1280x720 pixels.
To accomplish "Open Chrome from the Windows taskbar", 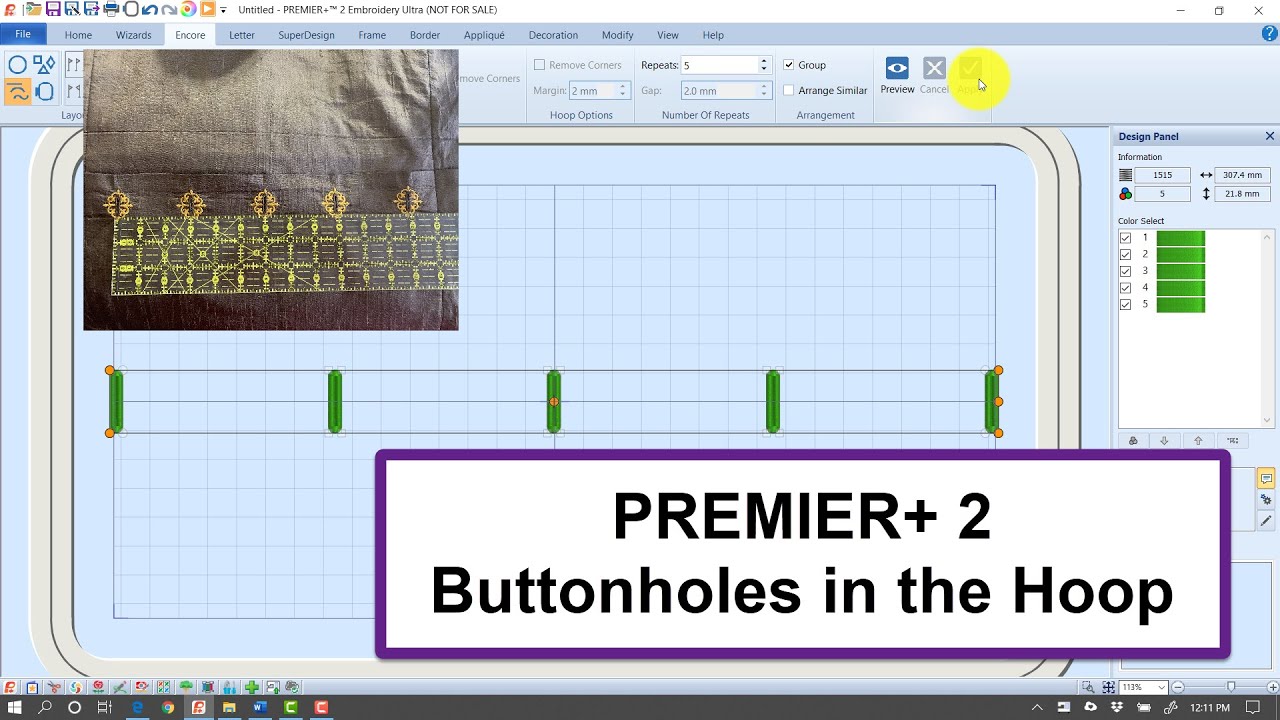I will pyautogui.click(x=168, y=707).
